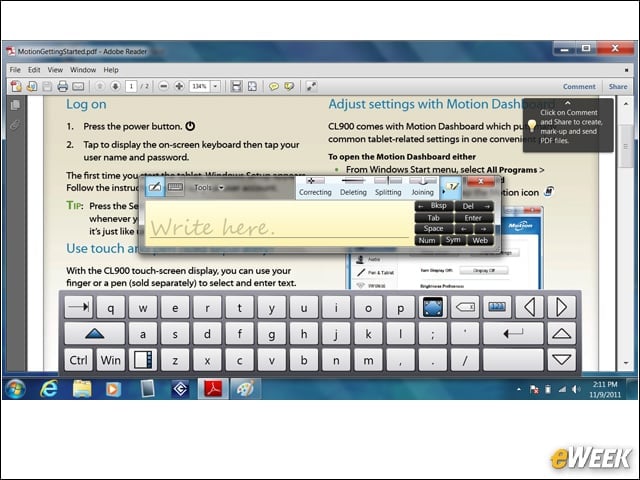Open the Edit menu
Screen dimensions: 640x480
pyautogui.click(x=34, y=70)
